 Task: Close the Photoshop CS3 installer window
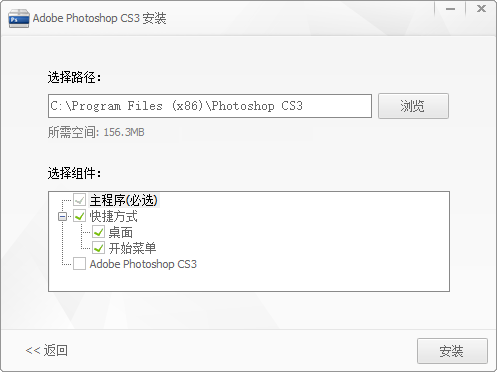481,9
